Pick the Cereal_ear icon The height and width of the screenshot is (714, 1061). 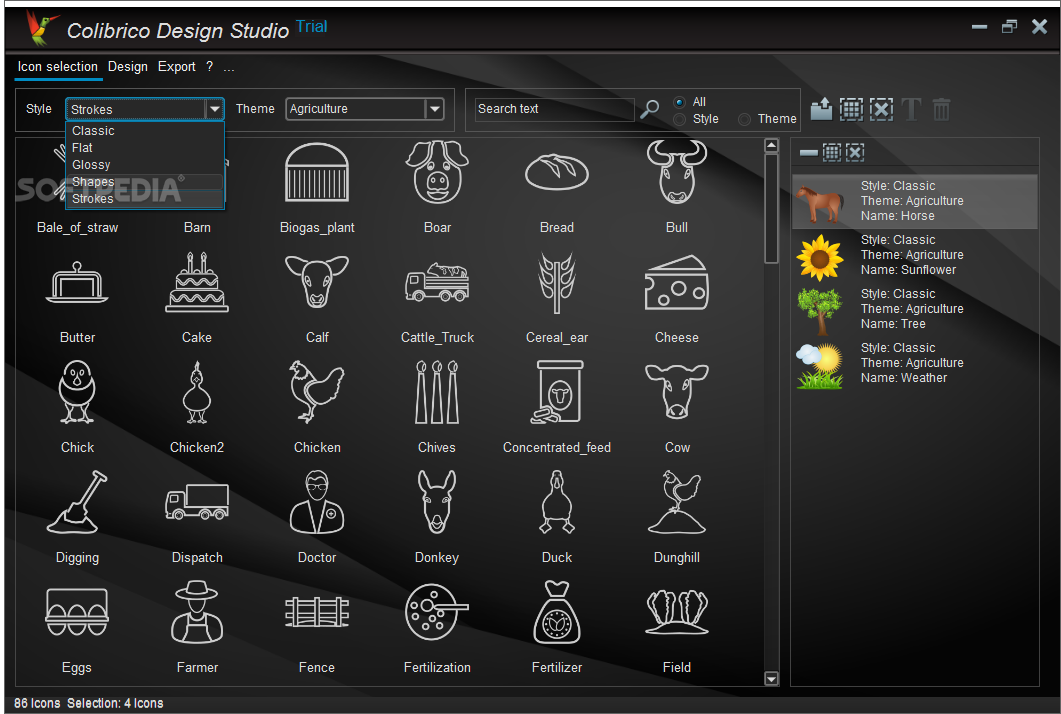[557, 283]
